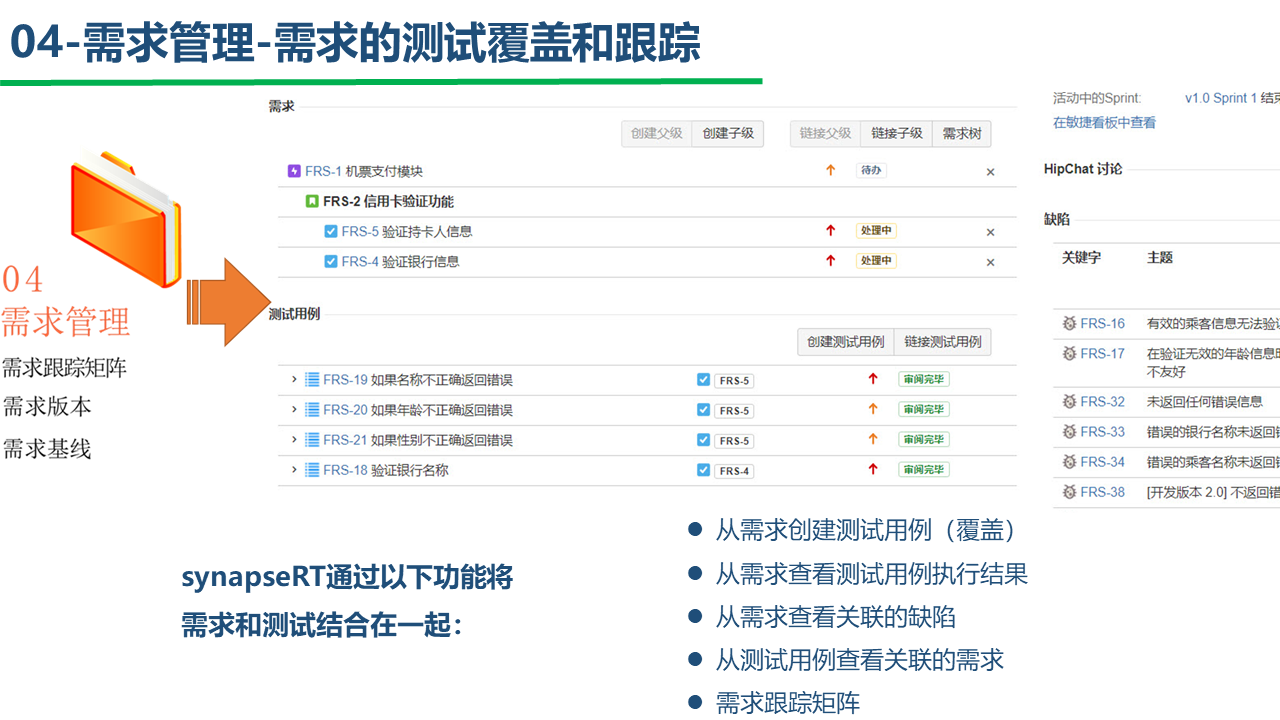Click the bug icon beside FRS-33
The width and height of the screenshot is (1280, 720).
coord(1069,431)
